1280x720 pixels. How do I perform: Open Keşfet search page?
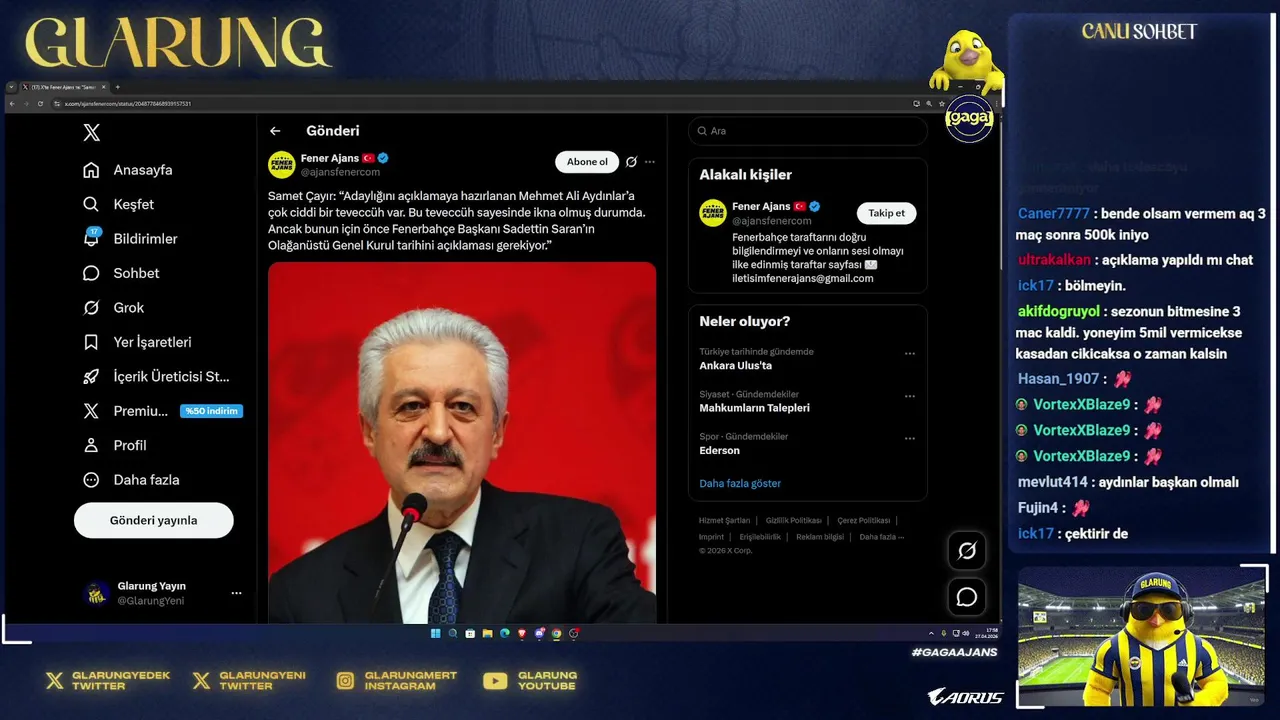[119, 204]
